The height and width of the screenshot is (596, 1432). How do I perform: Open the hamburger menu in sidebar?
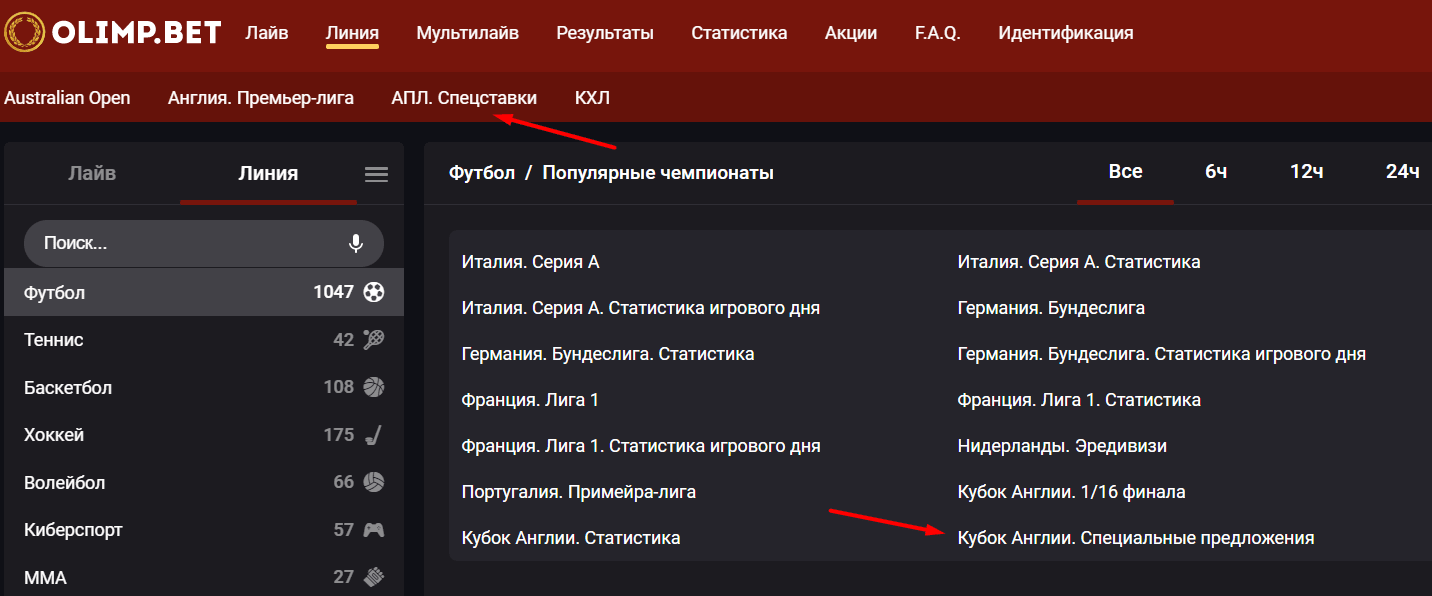point(376,174)
